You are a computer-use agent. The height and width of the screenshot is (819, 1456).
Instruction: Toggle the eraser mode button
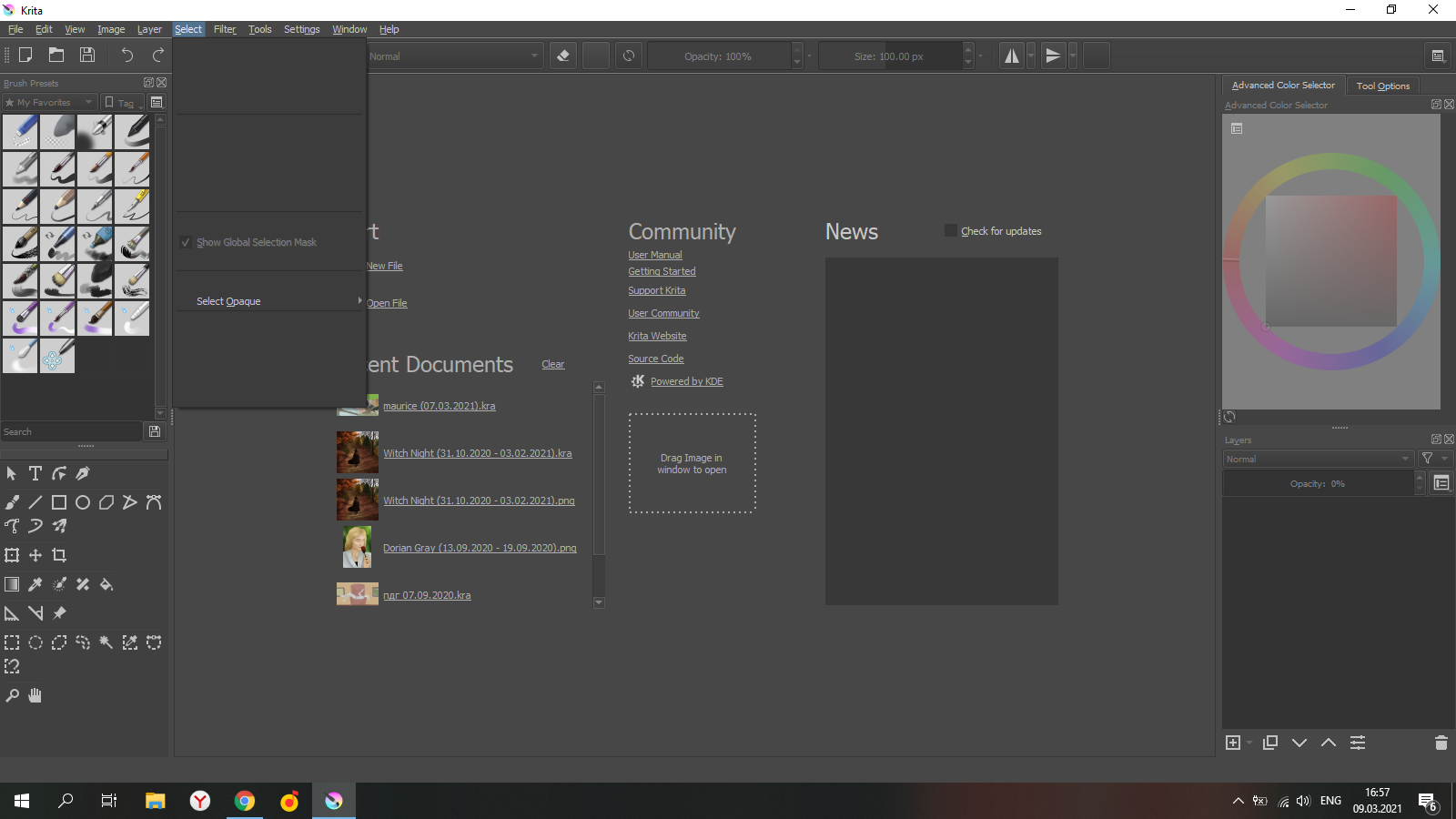(563, 56)
